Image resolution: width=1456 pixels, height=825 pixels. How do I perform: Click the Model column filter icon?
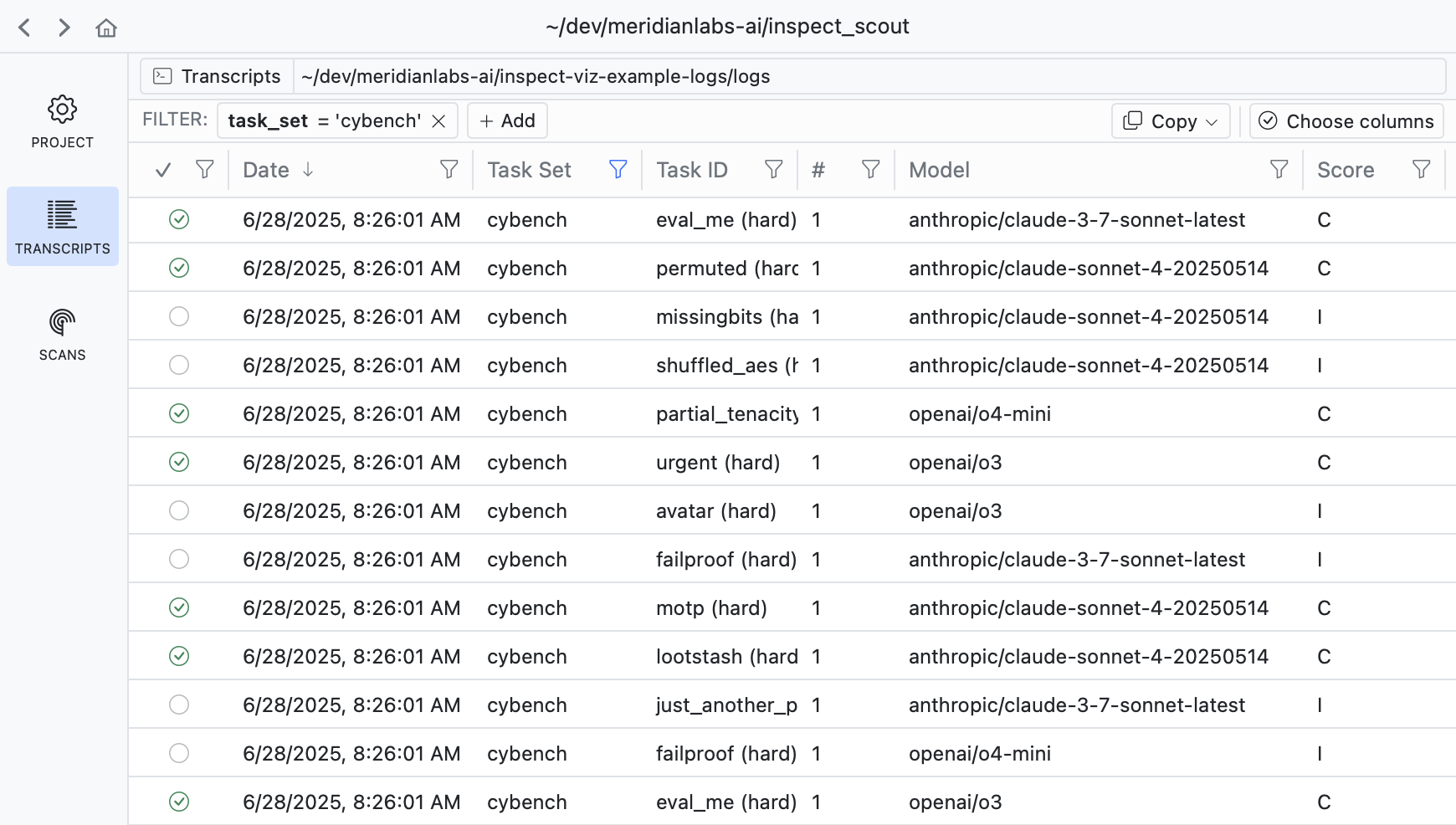coord(1279,170)
